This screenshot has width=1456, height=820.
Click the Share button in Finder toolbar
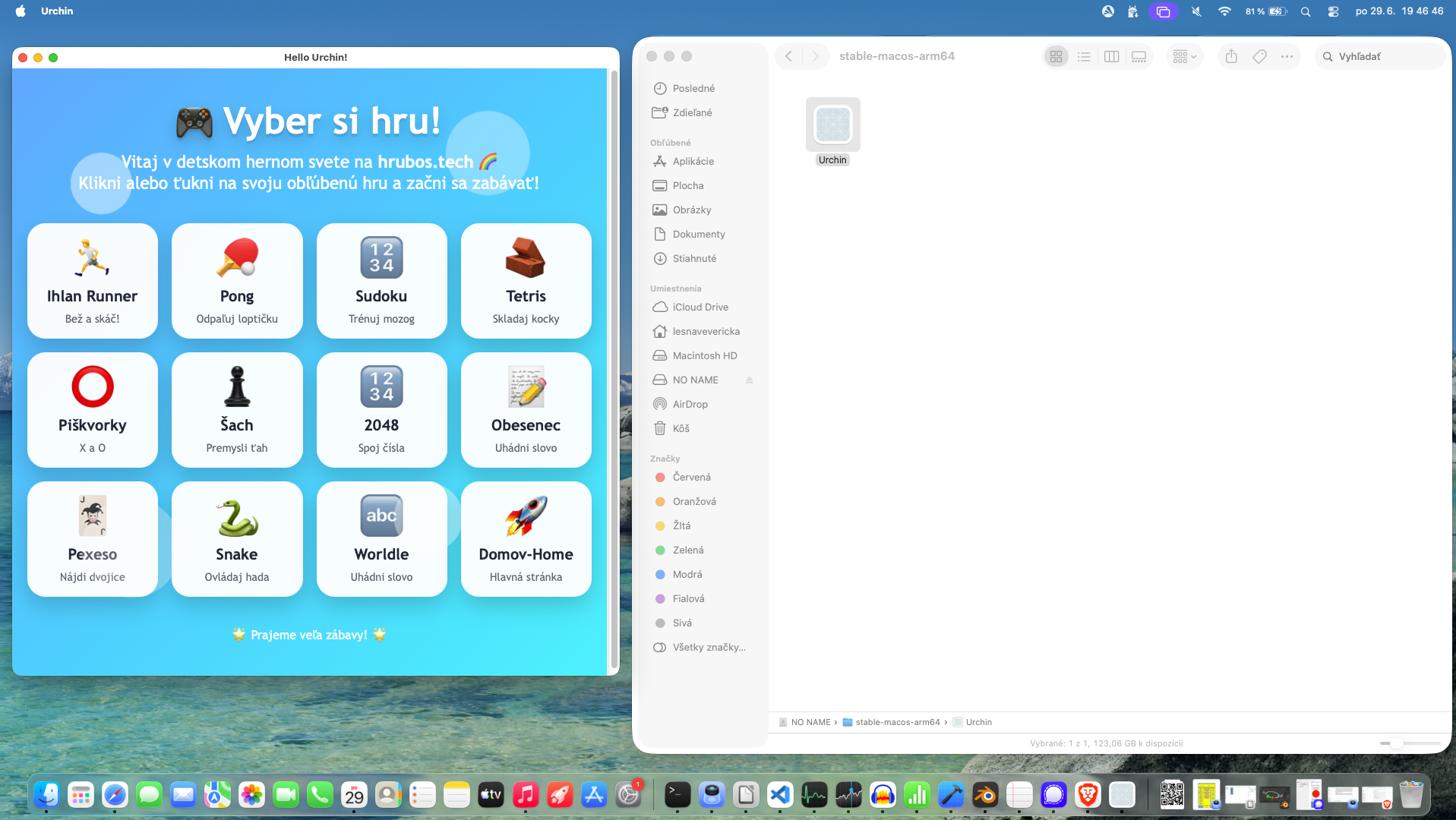1231,56
